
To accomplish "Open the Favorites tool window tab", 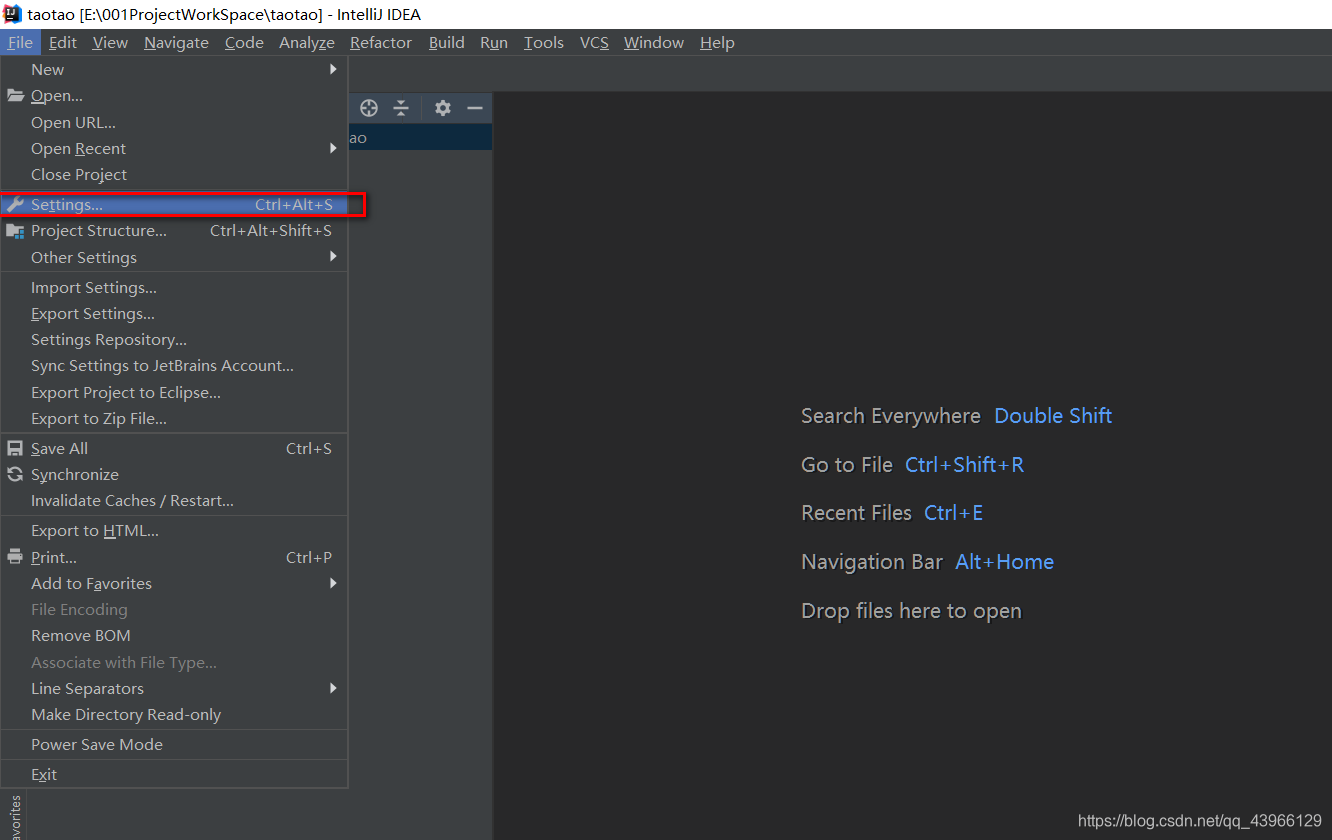I will point(13,817).
